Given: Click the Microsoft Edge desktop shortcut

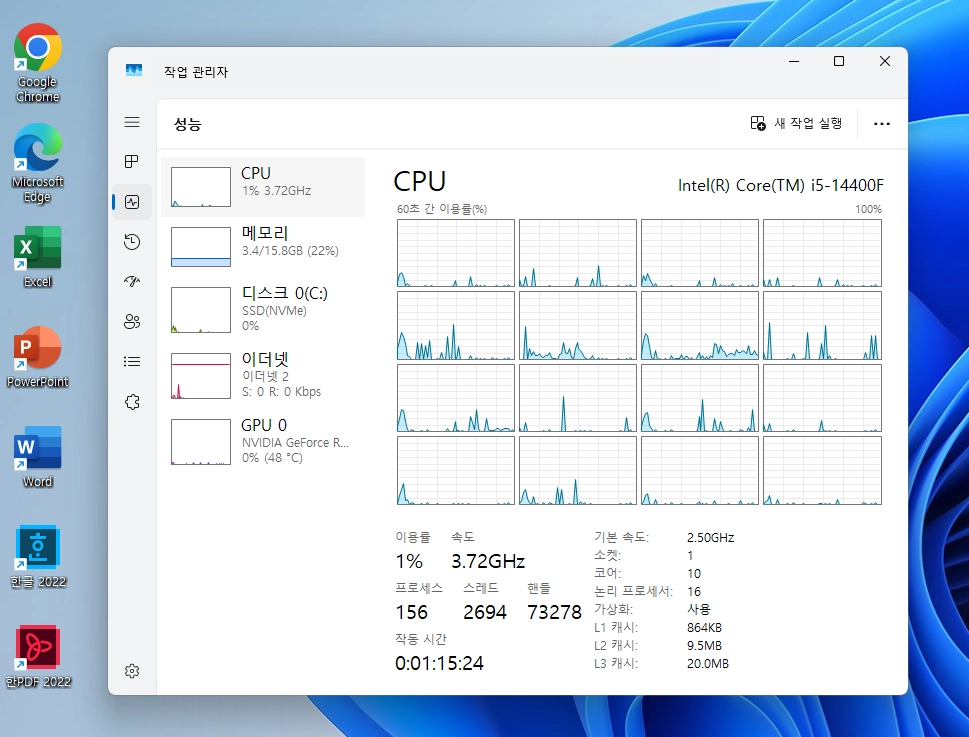Looking at the screenshot, I should (38, 164).
